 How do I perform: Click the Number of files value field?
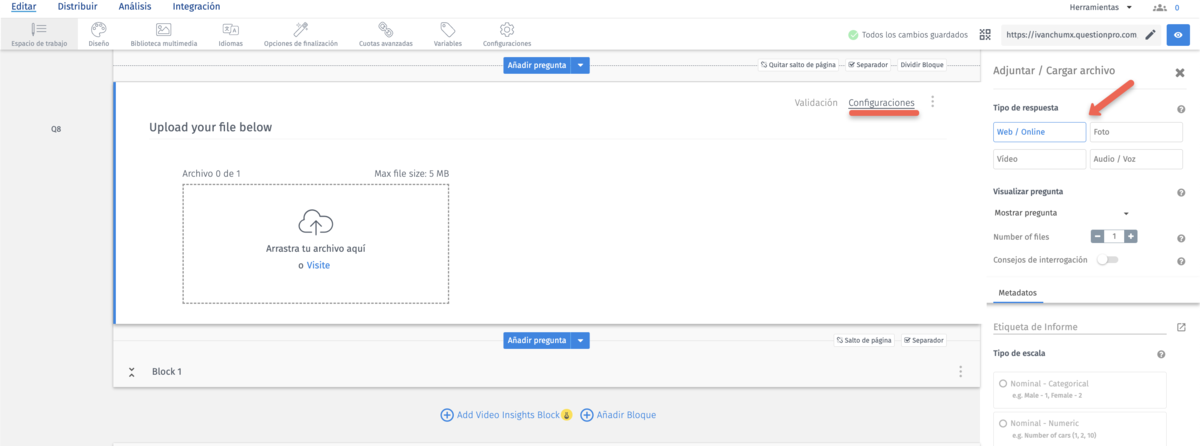point(1114,237)
